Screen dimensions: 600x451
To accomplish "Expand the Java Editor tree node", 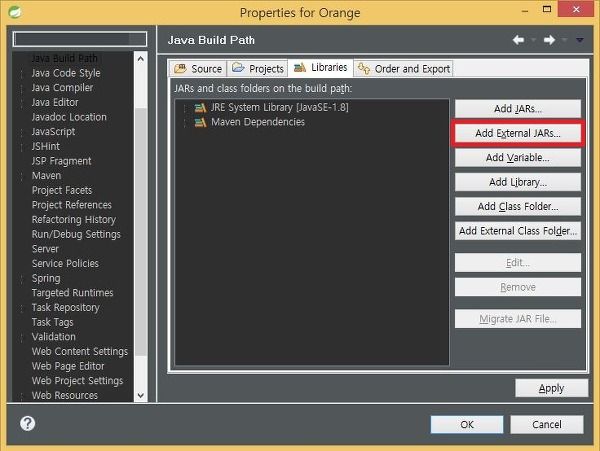I will coord(22,103).
